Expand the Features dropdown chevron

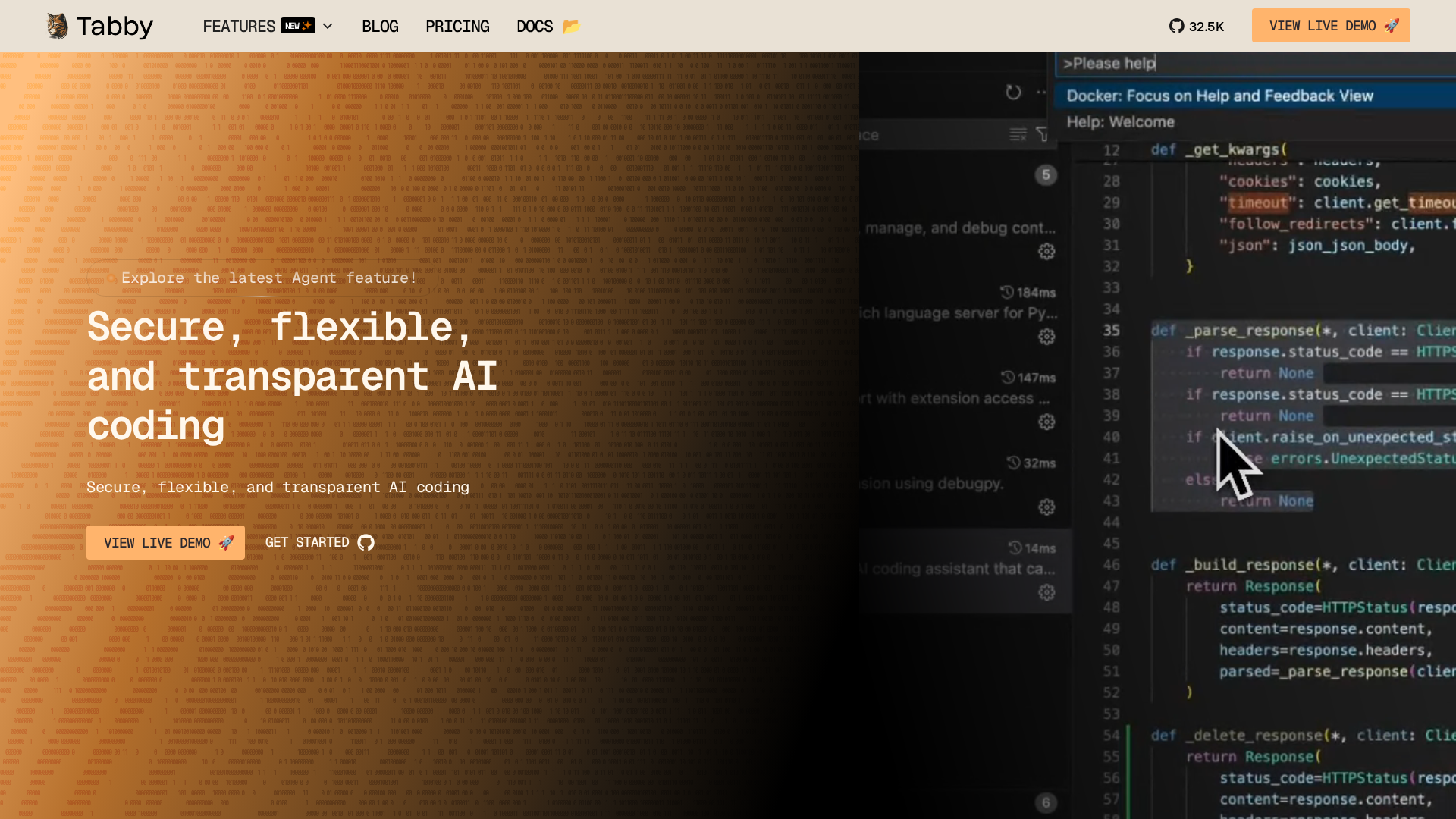(328, 27)
